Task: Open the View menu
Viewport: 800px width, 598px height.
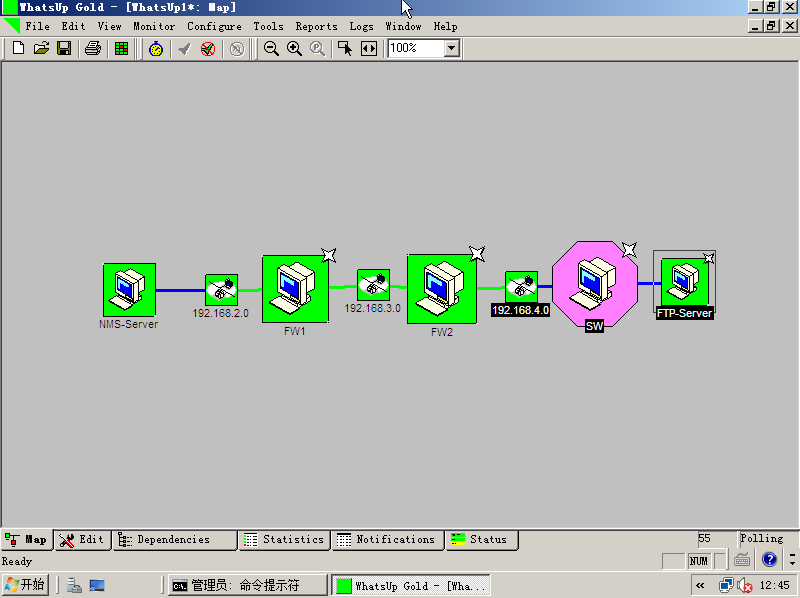Action: (109, 26)
